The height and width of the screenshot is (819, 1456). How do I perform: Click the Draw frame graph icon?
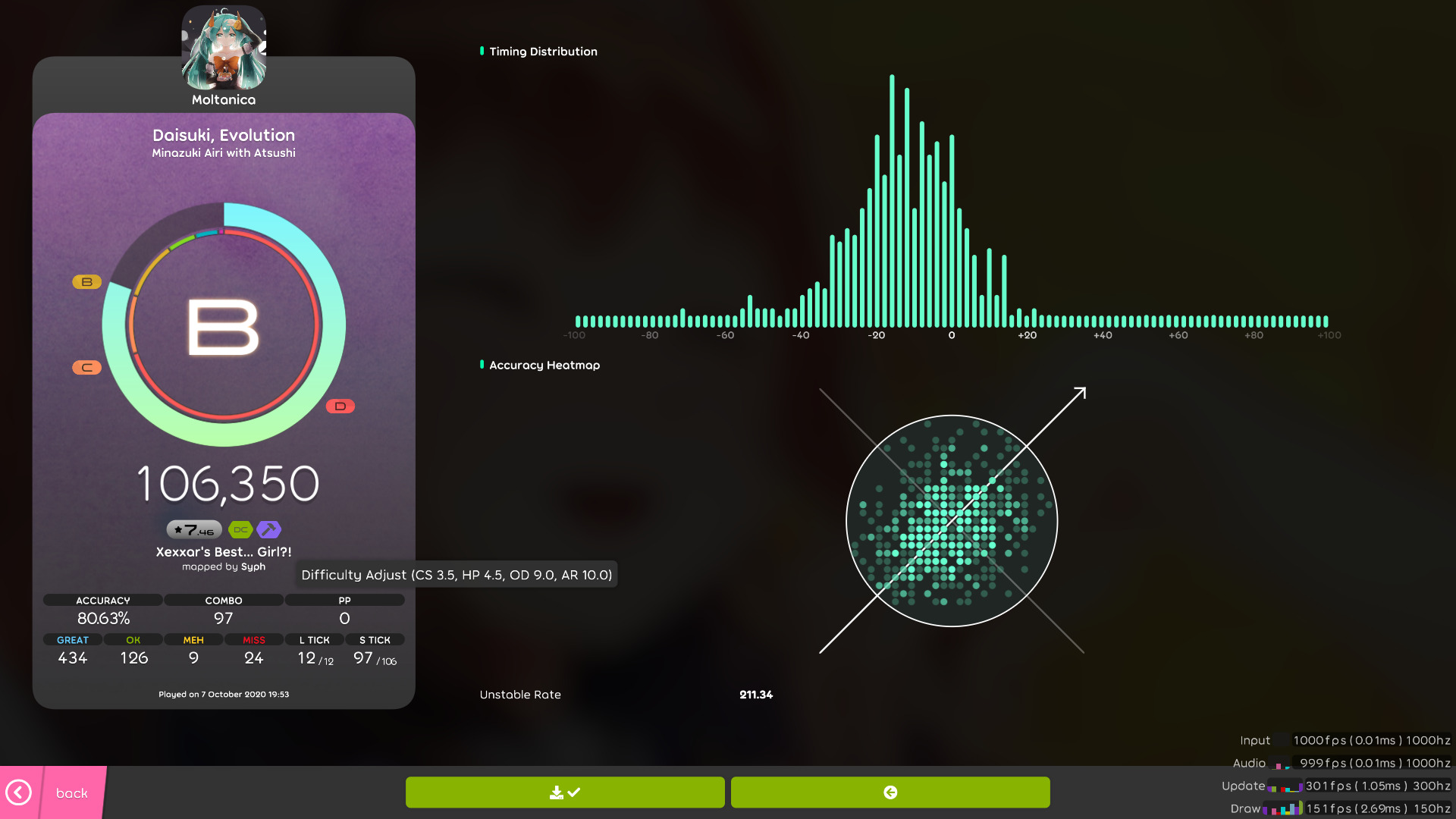coord(1282,809)
